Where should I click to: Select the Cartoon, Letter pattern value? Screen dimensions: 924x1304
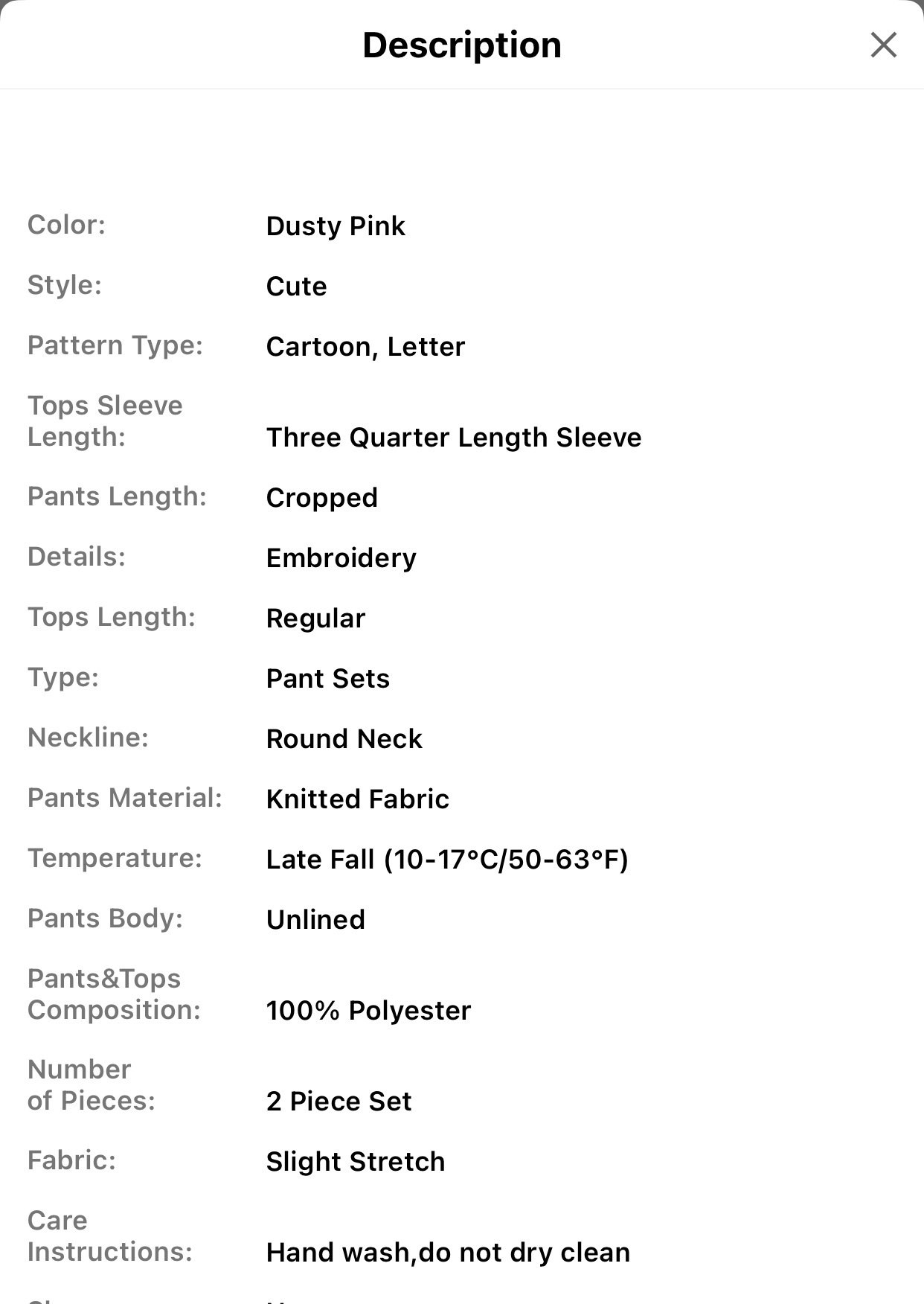pos(365,347)
